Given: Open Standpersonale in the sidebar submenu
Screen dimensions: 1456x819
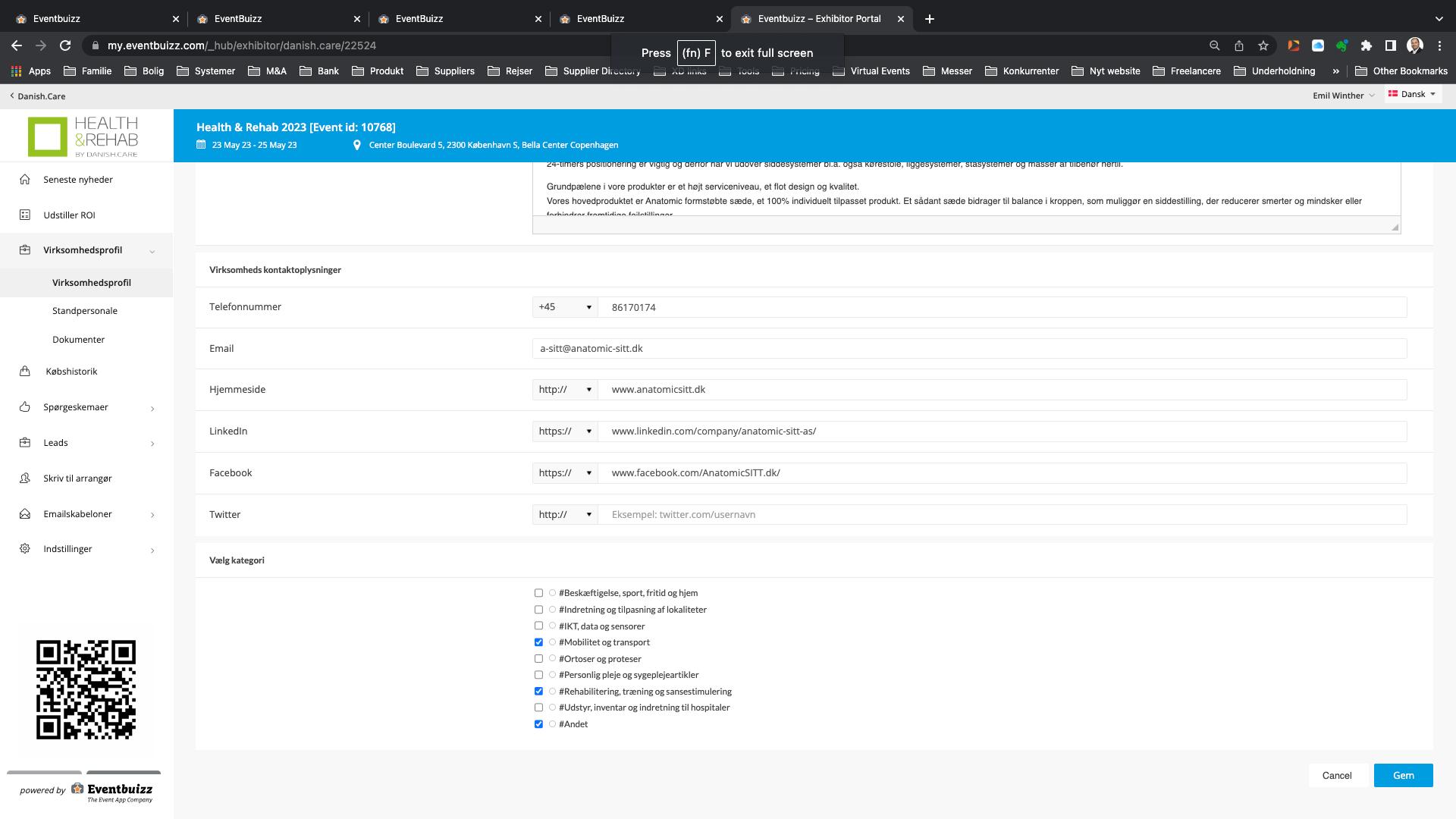Looking at the screenshot, I should click(85, 311).
